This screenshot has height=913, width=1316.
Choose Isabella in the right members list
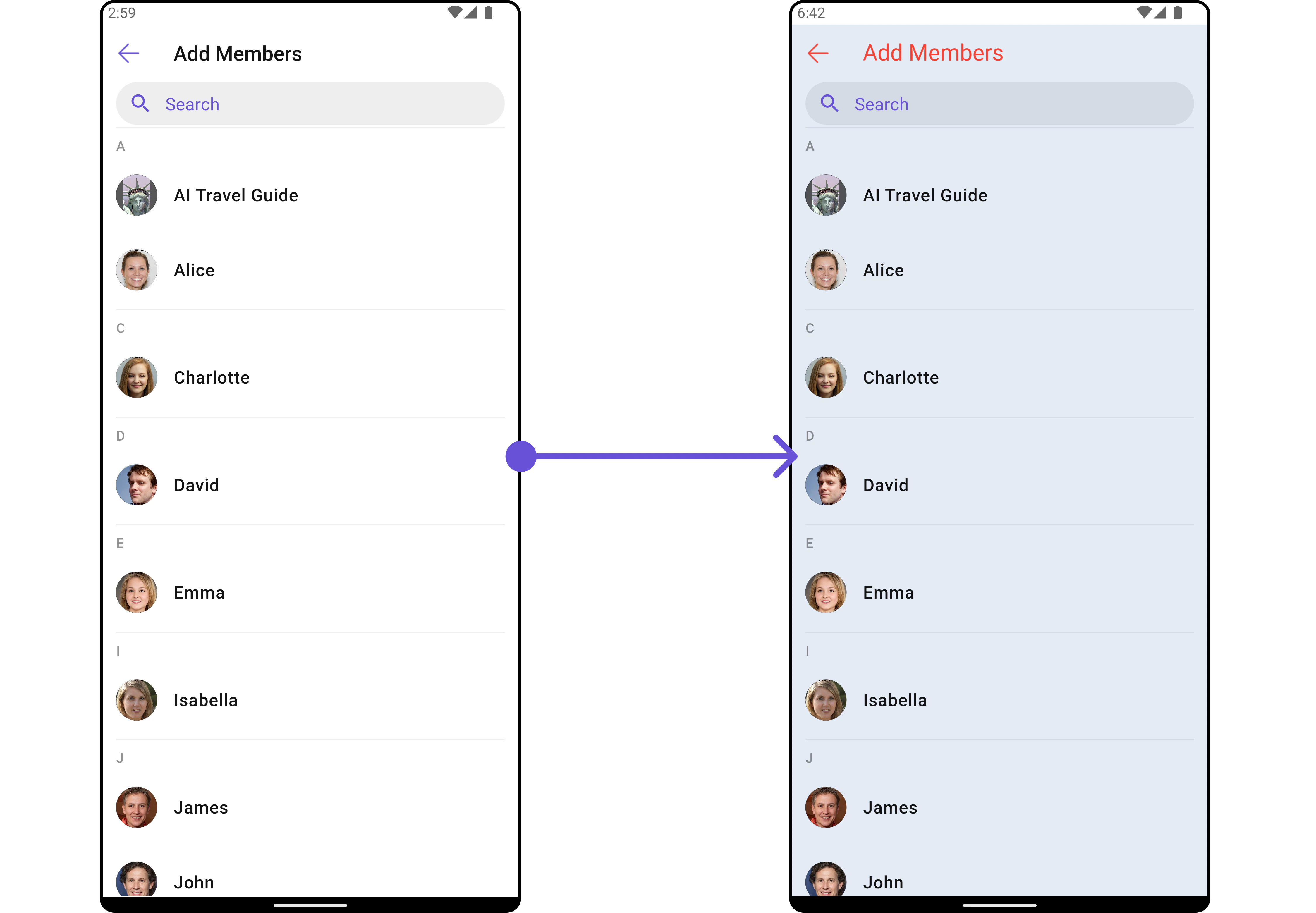click(999, 700)
